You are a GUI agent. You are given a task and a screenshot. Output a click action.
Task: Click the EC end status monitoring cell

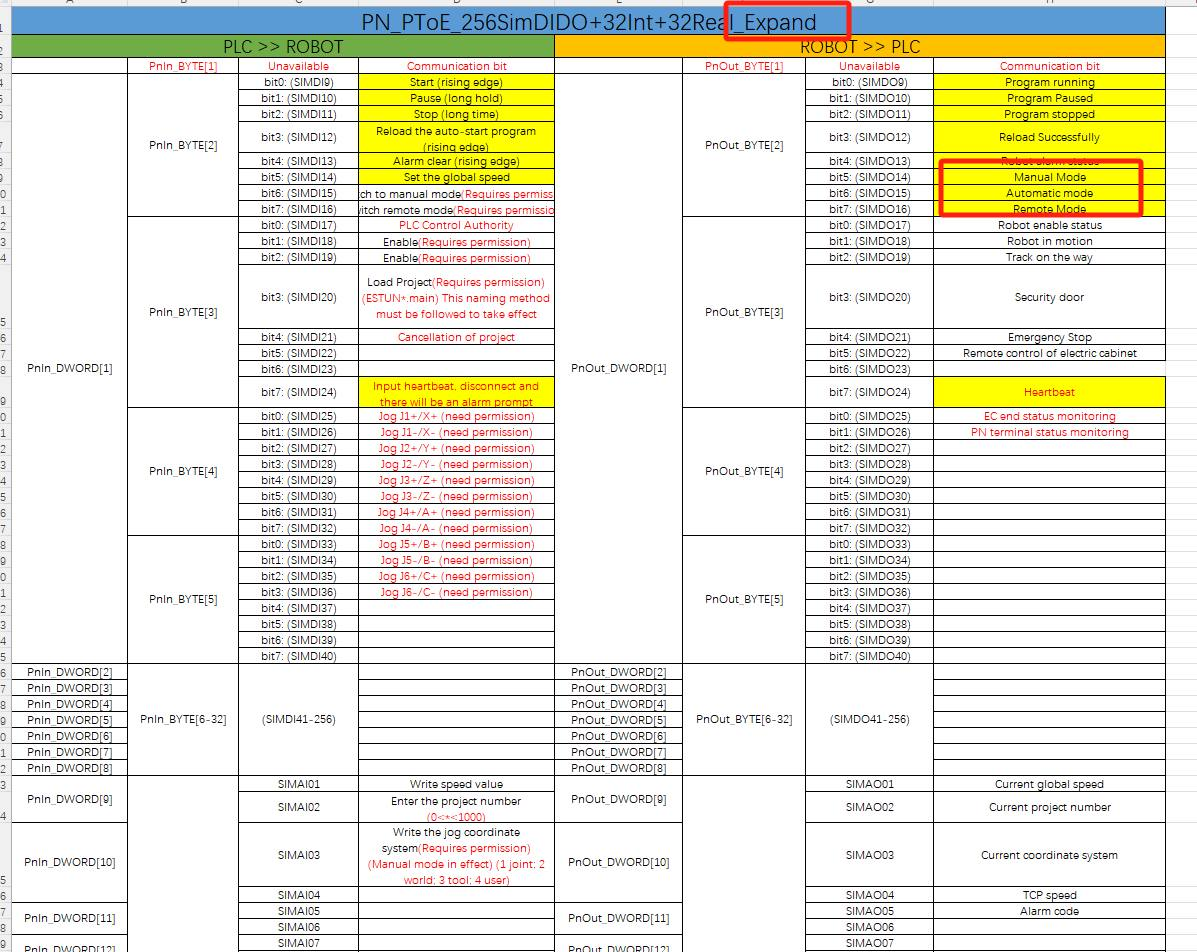1050,416
